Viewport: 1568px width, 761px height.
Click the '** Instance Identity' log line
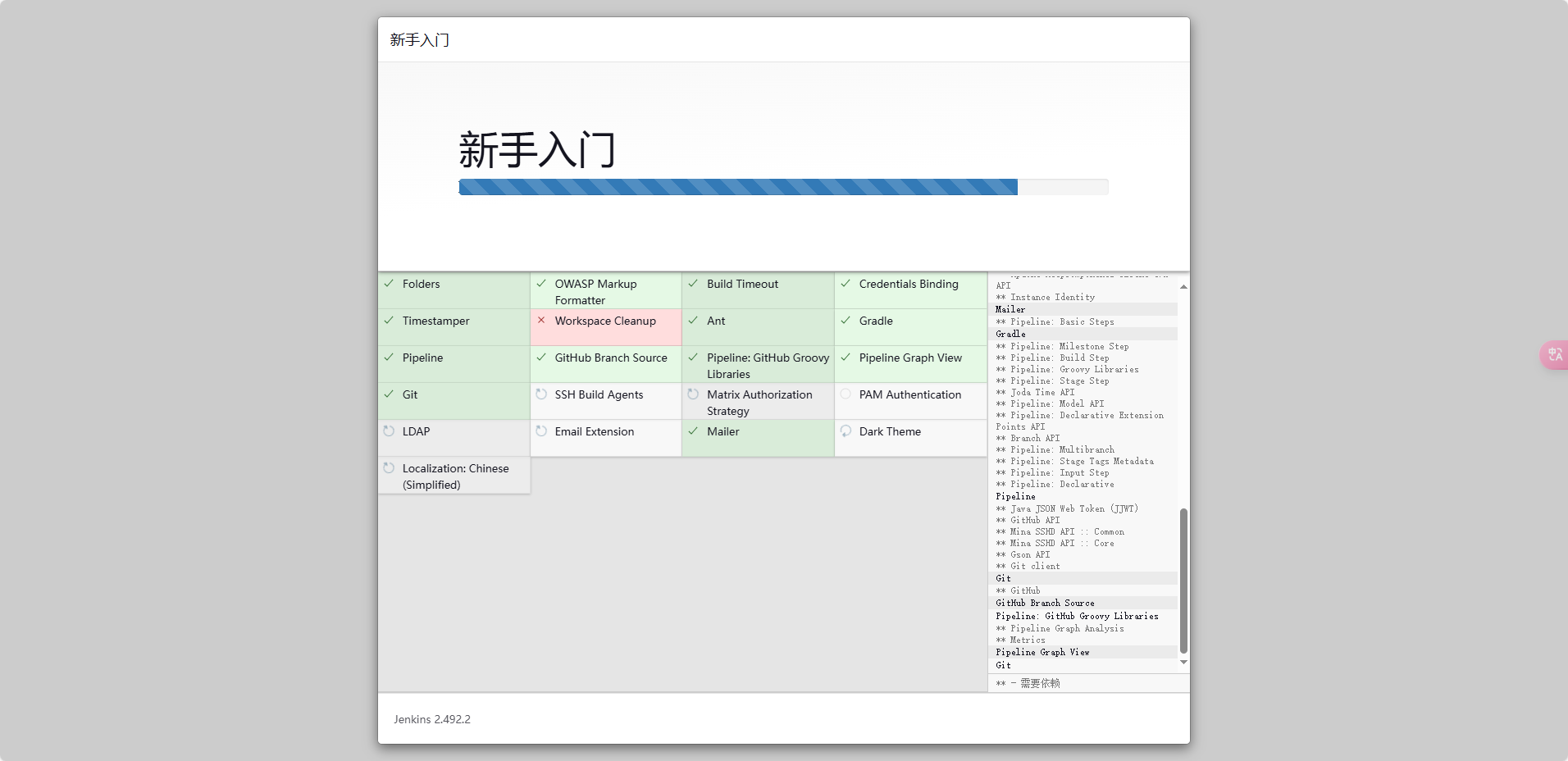[1045, 298]
